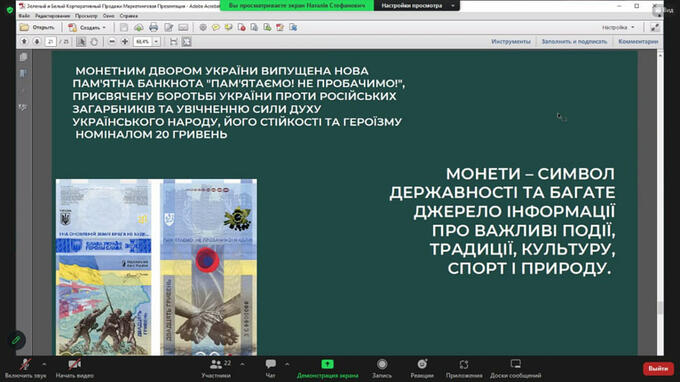Toggle the Zoom annotation pencil button

(16, 340)
